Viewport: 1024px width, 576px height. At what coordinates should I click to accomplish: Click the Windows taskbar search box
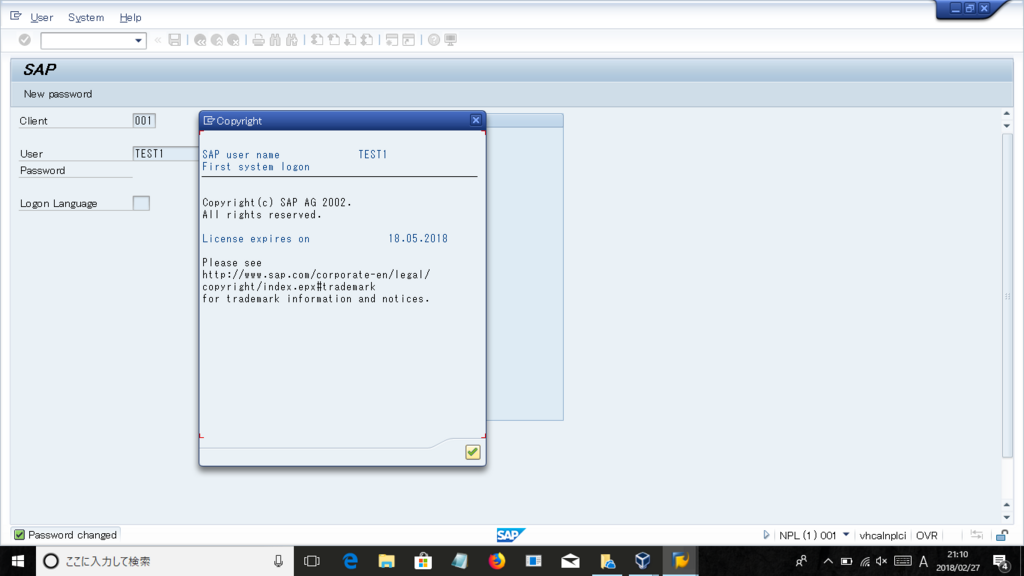165,561
